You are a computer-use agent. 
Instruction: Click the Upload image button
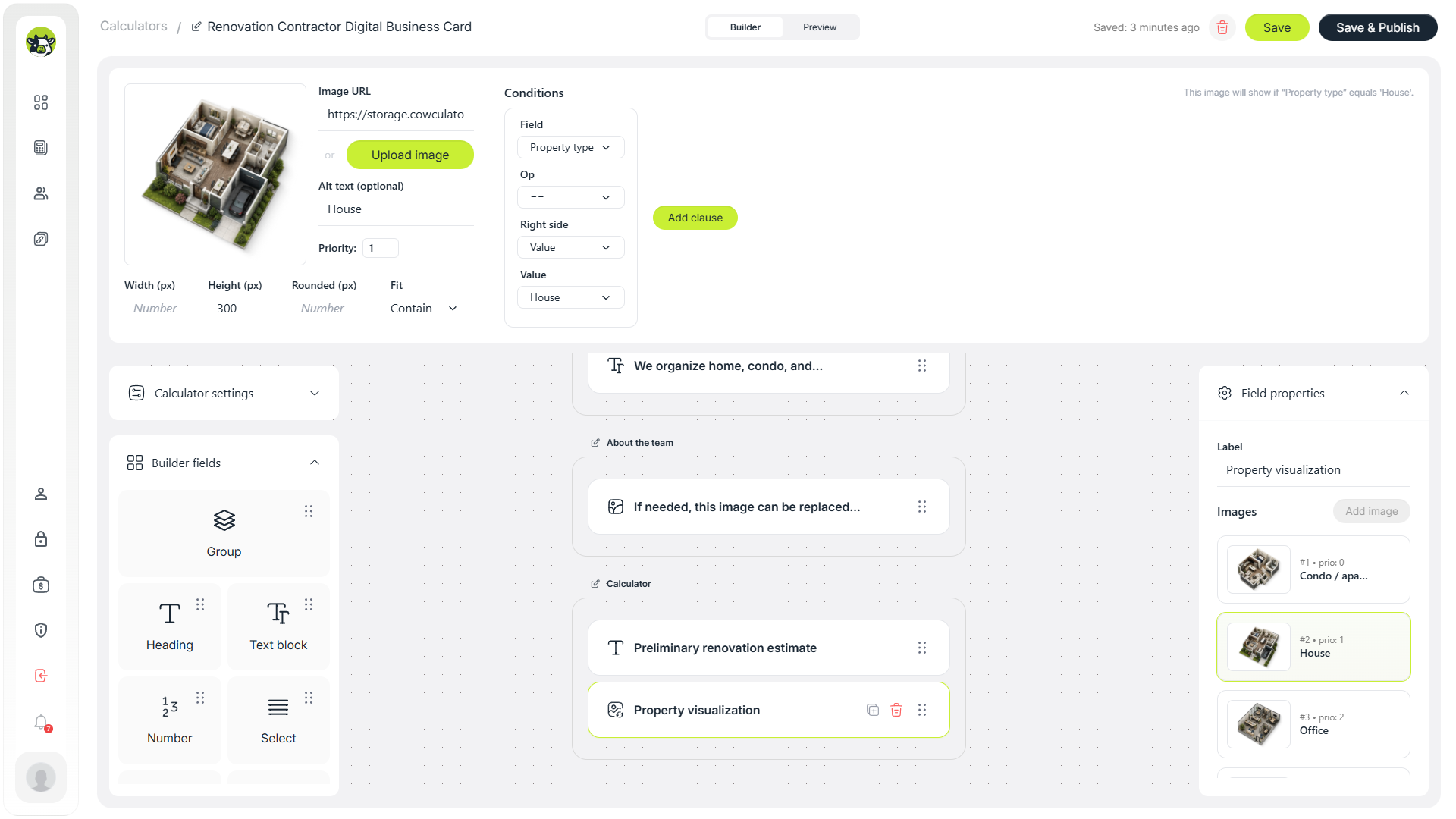coord(410,155)
